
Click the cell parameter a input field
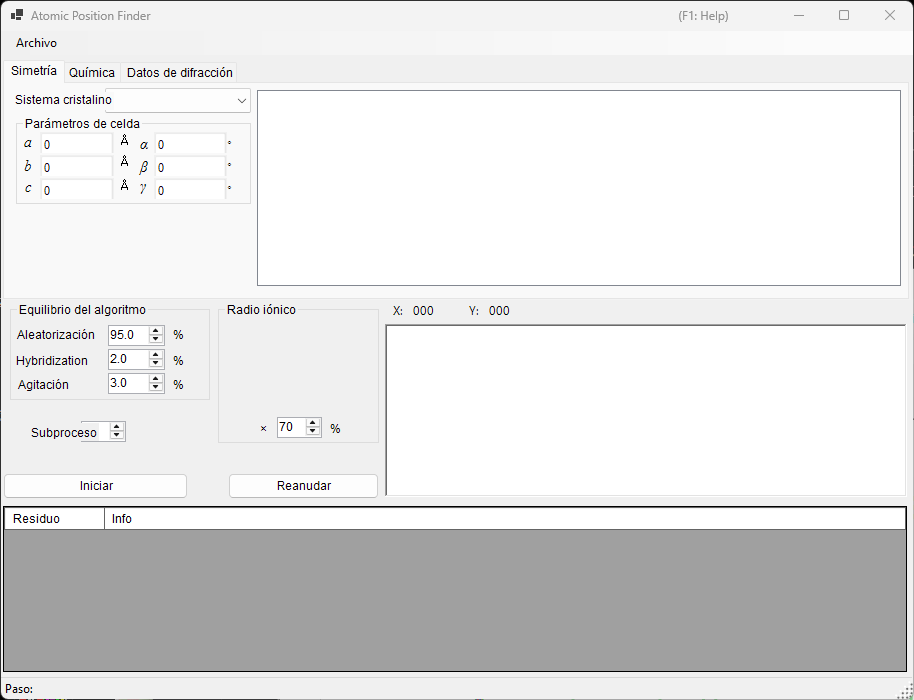click(x=76, y=144)
